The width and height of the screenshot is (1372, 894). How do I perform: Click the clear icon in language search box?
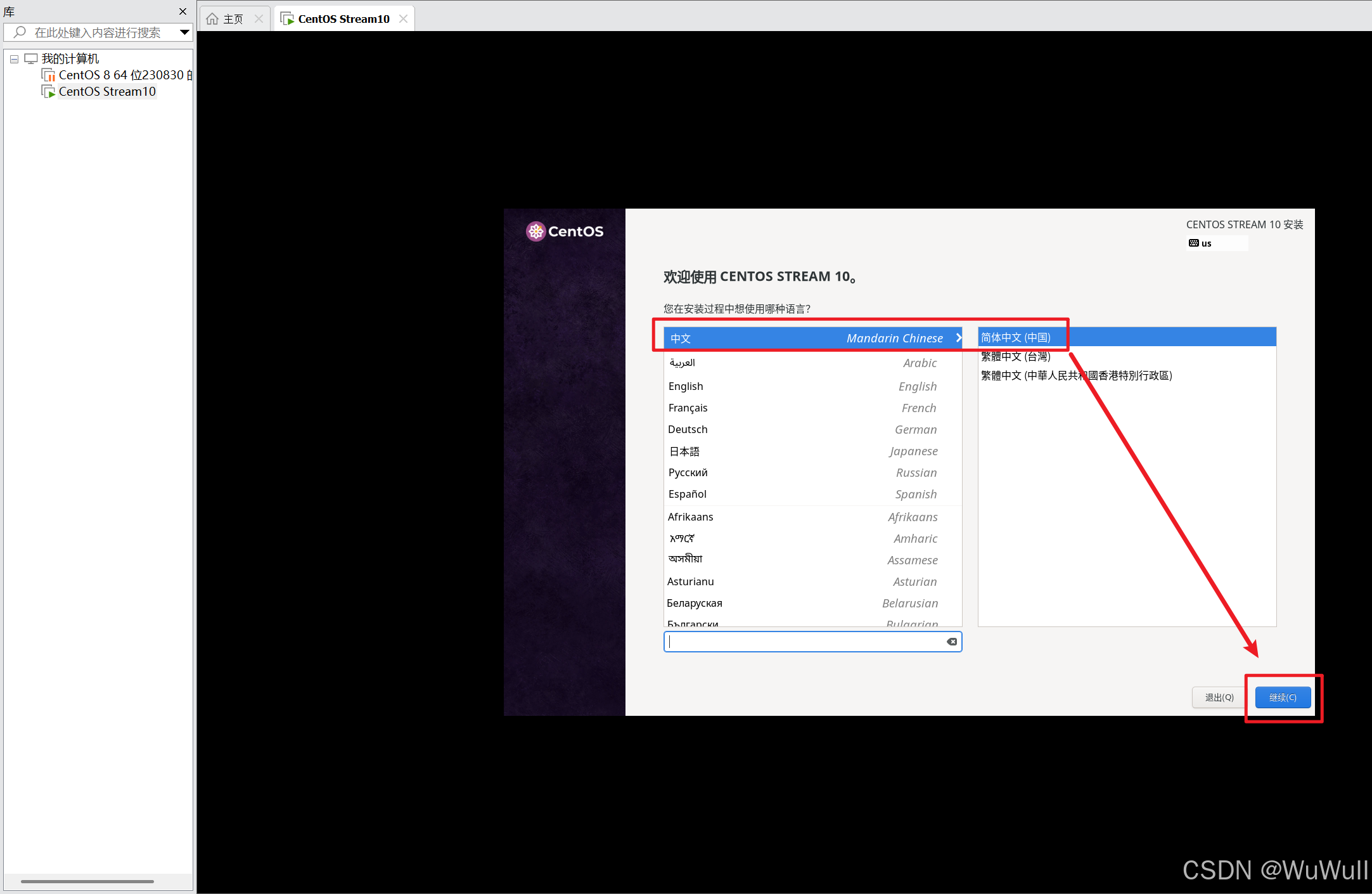point(951,642)
